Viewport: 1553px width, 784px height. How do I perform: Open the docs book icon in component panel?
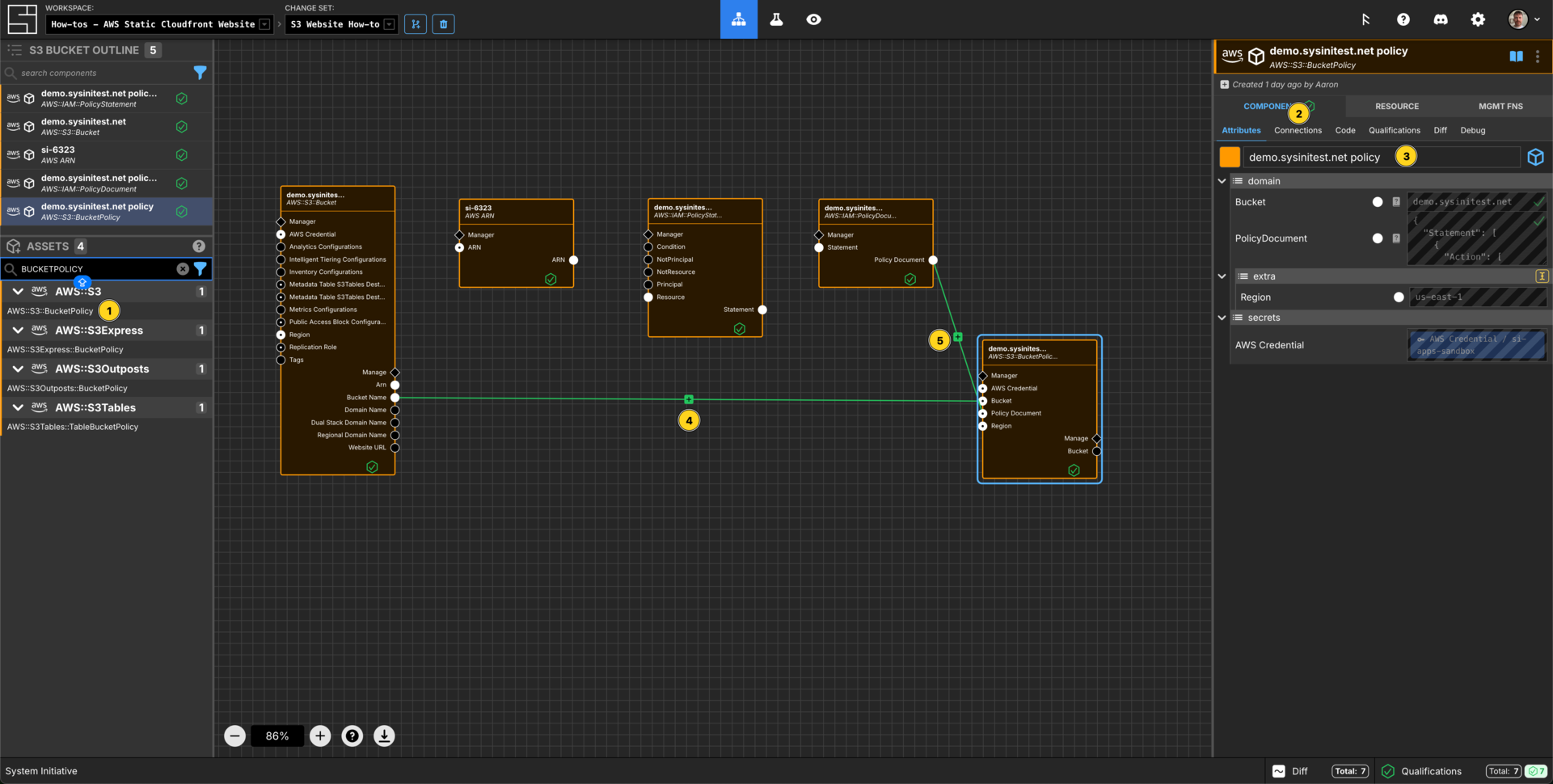coord(1516,57)
